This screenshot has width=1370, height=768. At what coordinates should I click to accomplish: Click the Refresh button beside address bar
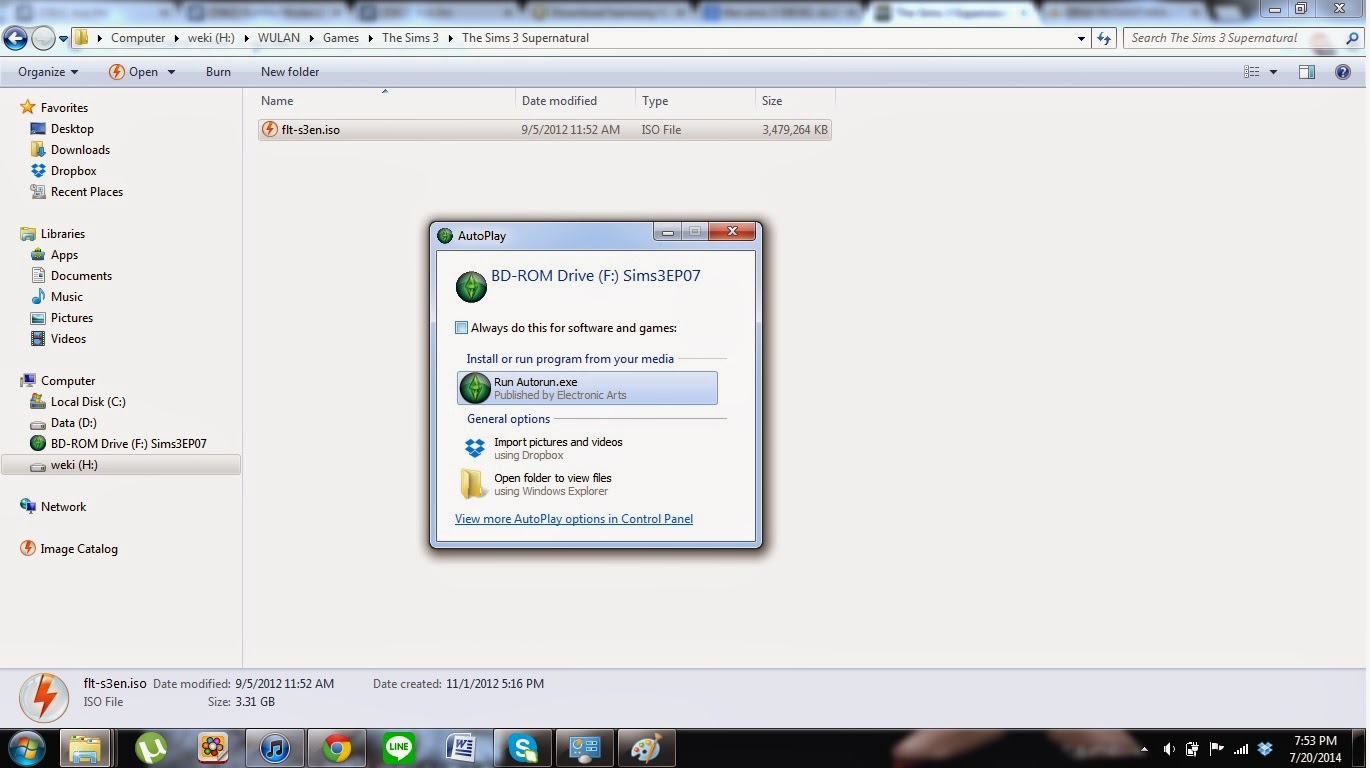pos(1104,38)
